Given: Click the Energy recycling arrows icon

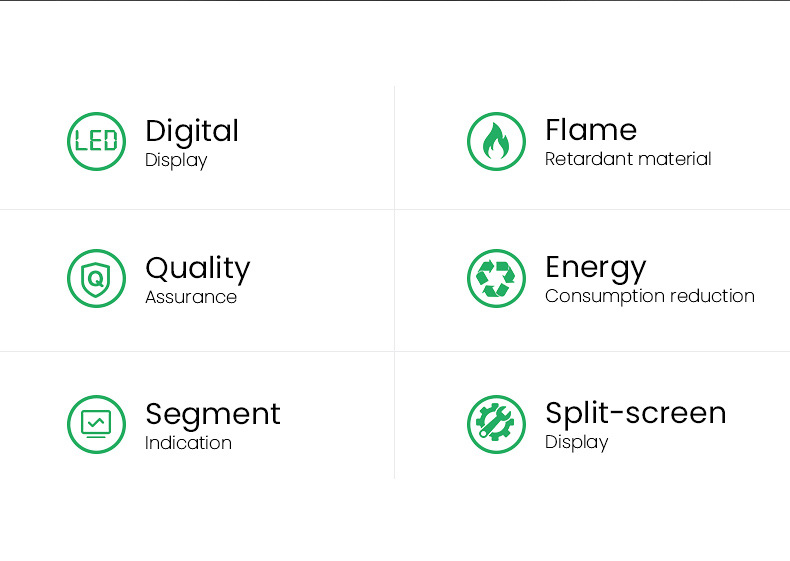Looking at the screenshot, I should coord(496,278).
